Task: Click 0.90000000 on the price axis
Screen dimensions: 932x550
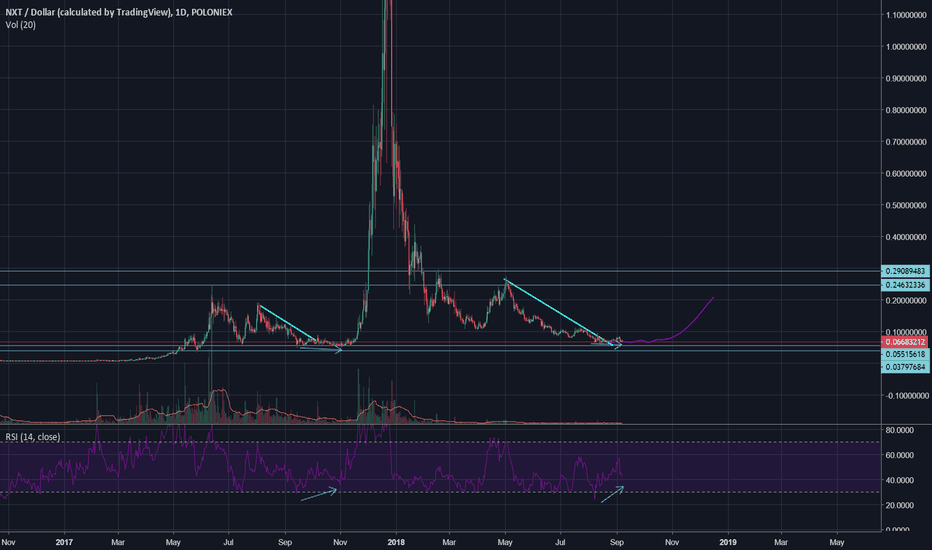Action: 906,78
